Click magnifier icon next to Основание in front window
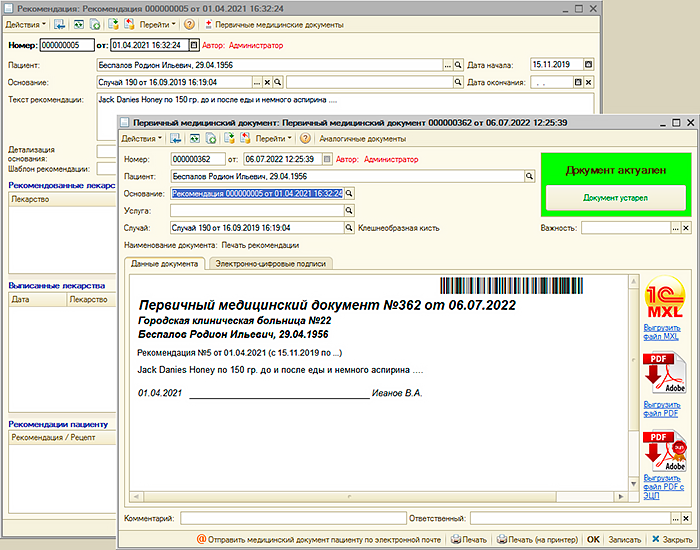The width and height of the screenshot is (700, 550). [349, 193]
